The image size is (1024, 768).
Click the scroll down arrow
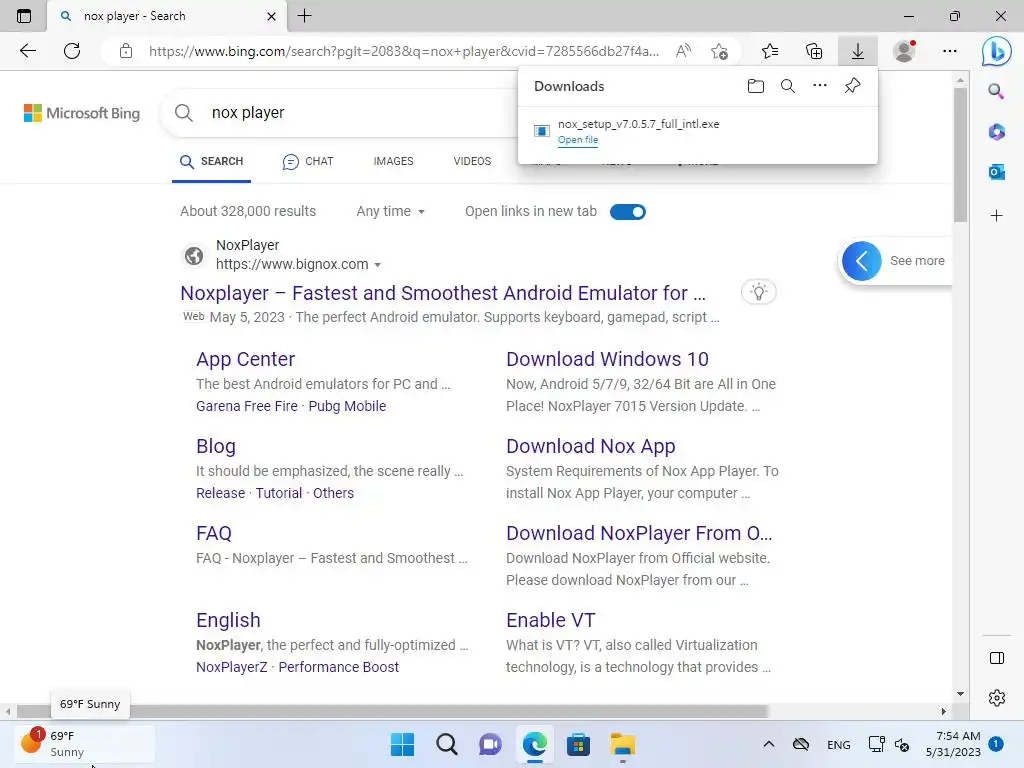click(x=960, y=694)
